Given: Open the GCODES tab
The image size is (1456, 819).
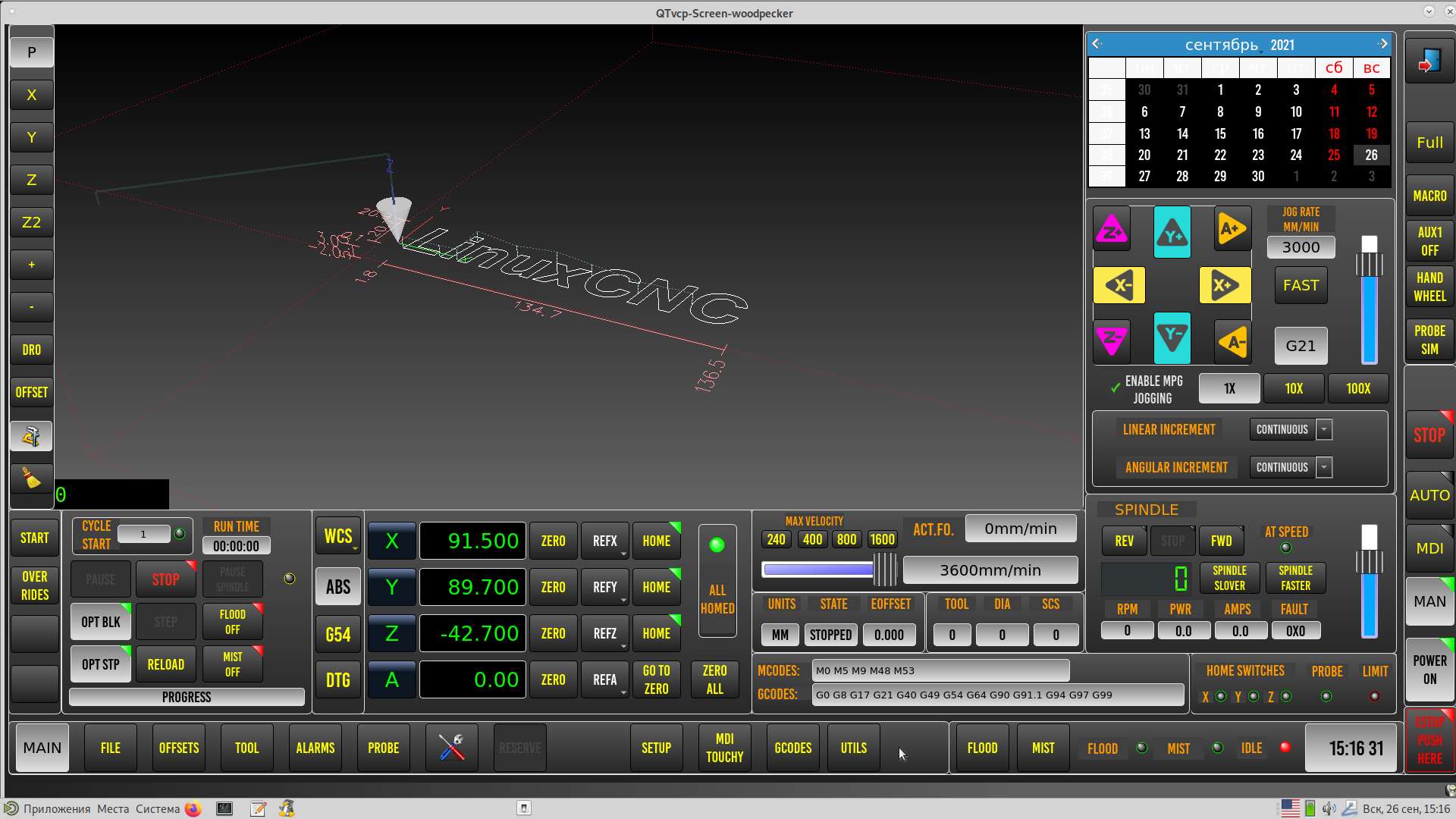Looking at the screenshot, I should click(x=793, y=748).
